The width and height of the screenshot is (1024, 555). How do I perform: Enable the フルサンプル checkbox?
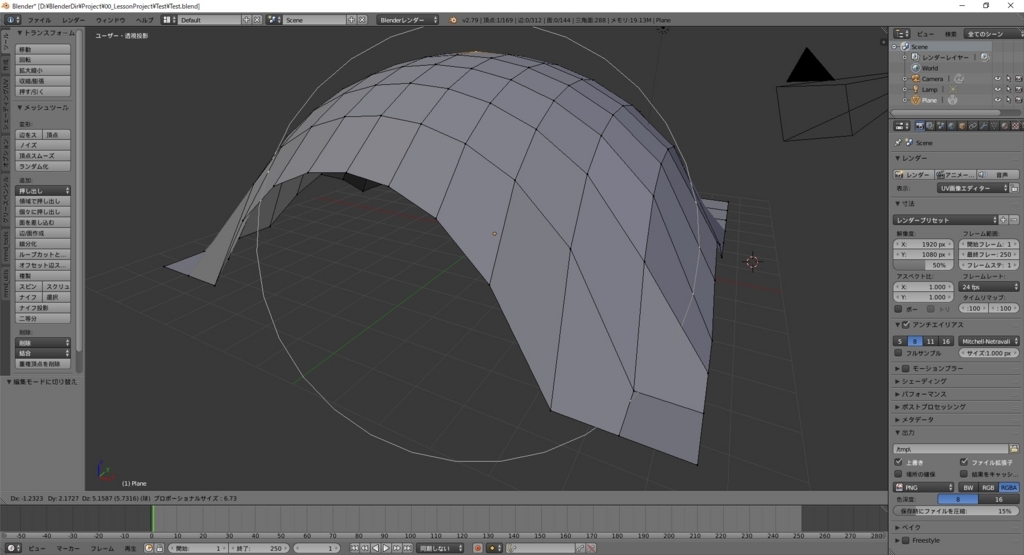898,353
